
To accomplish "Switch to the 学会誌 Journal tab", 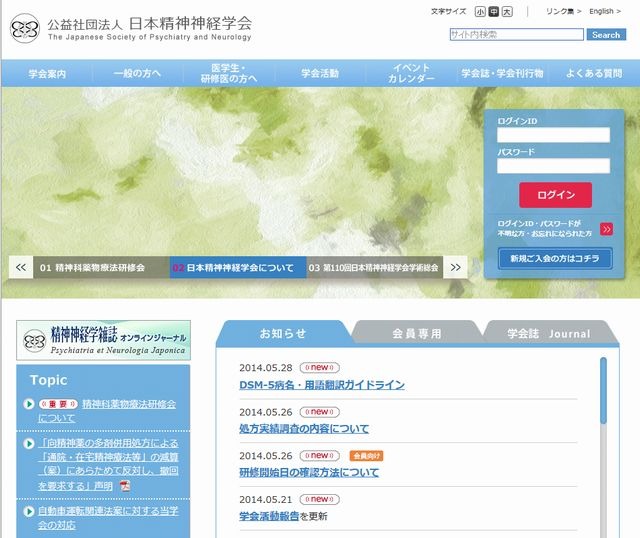I will click(549, 333).
